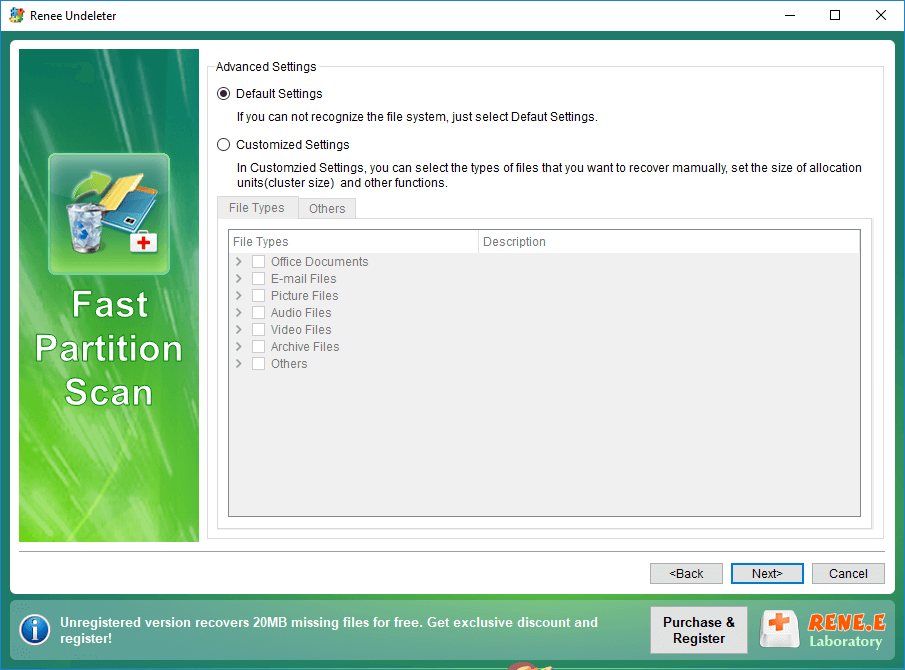The image size is (905, 670).
Task: Select the Audio Files label
Action: 301,313
